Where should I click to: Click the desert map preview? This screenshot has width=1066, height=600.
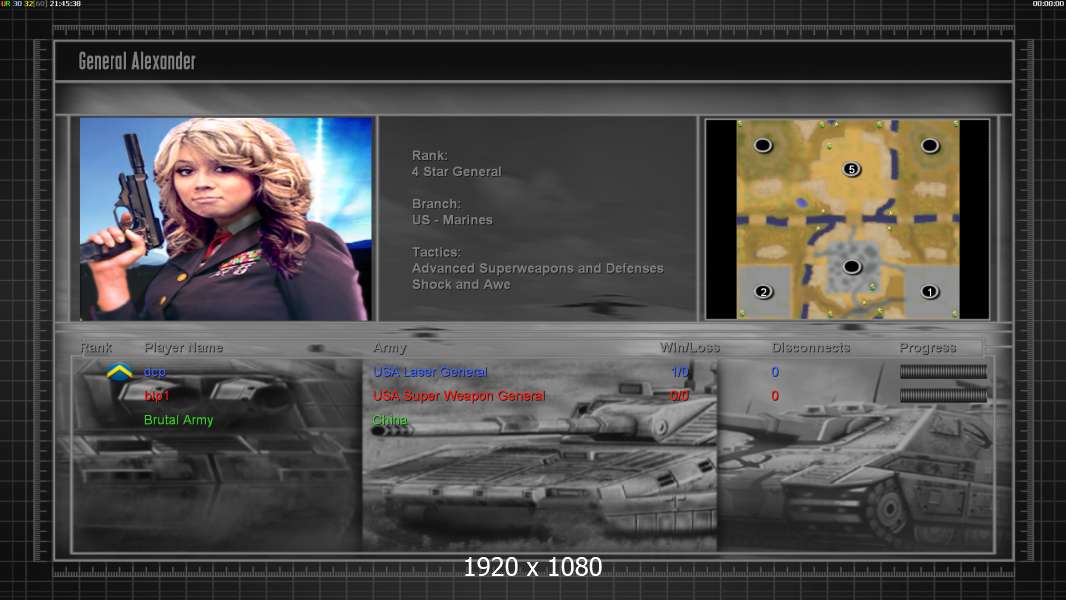point(848,219)
